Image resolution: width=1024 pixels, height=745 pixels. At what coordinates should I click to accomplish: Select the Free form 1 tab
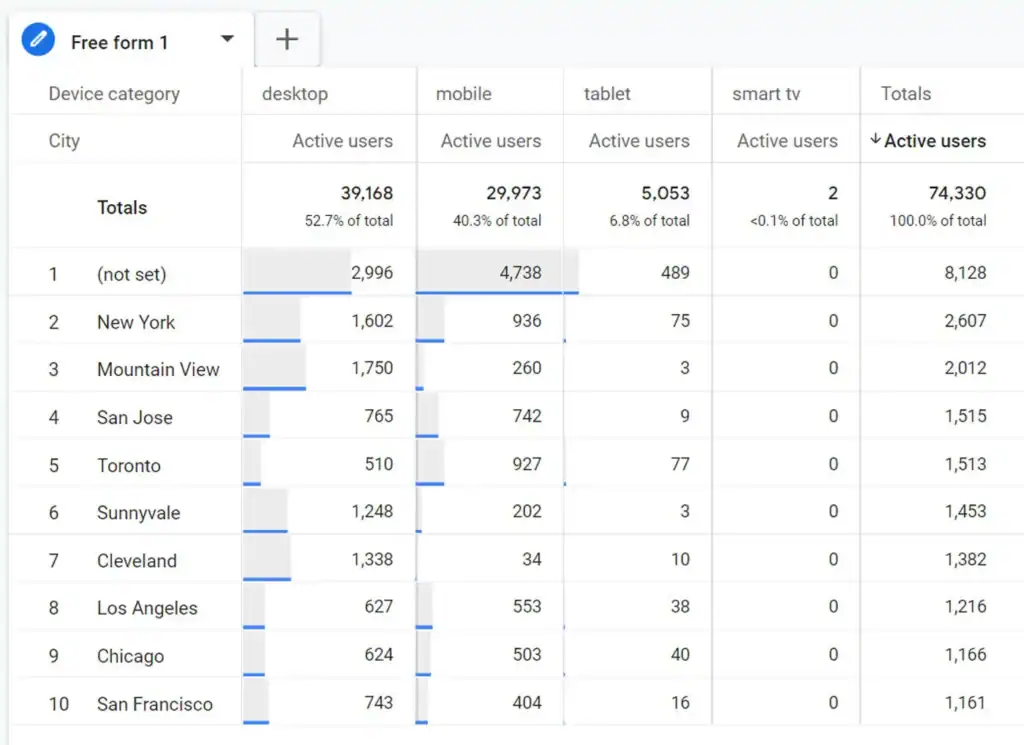pyautogui.click(x=120, y=42)
